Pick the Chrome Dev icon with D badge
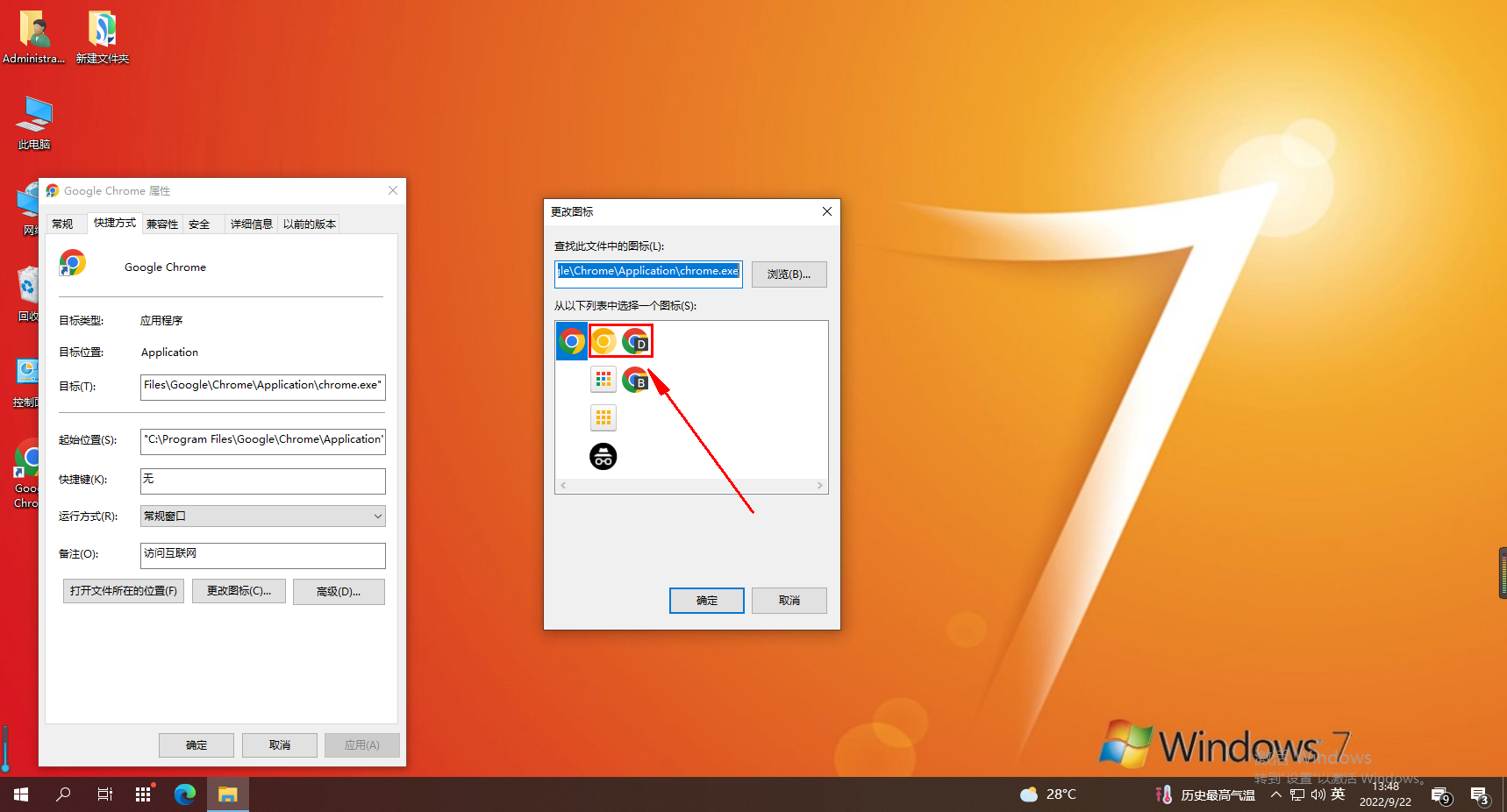 (636, 341)
